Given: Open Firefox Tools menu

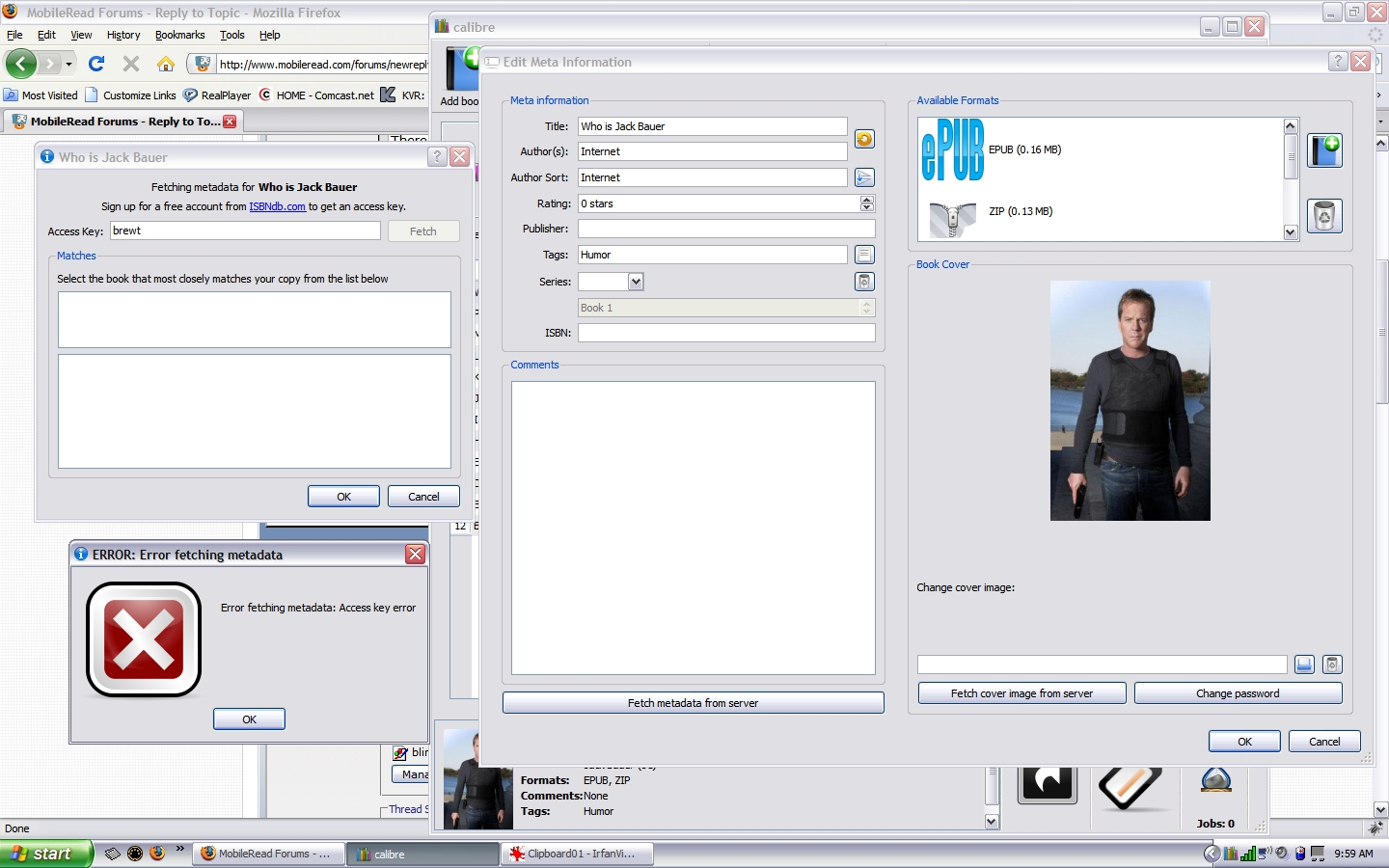Looking at the screenshot, I should 232,35.
